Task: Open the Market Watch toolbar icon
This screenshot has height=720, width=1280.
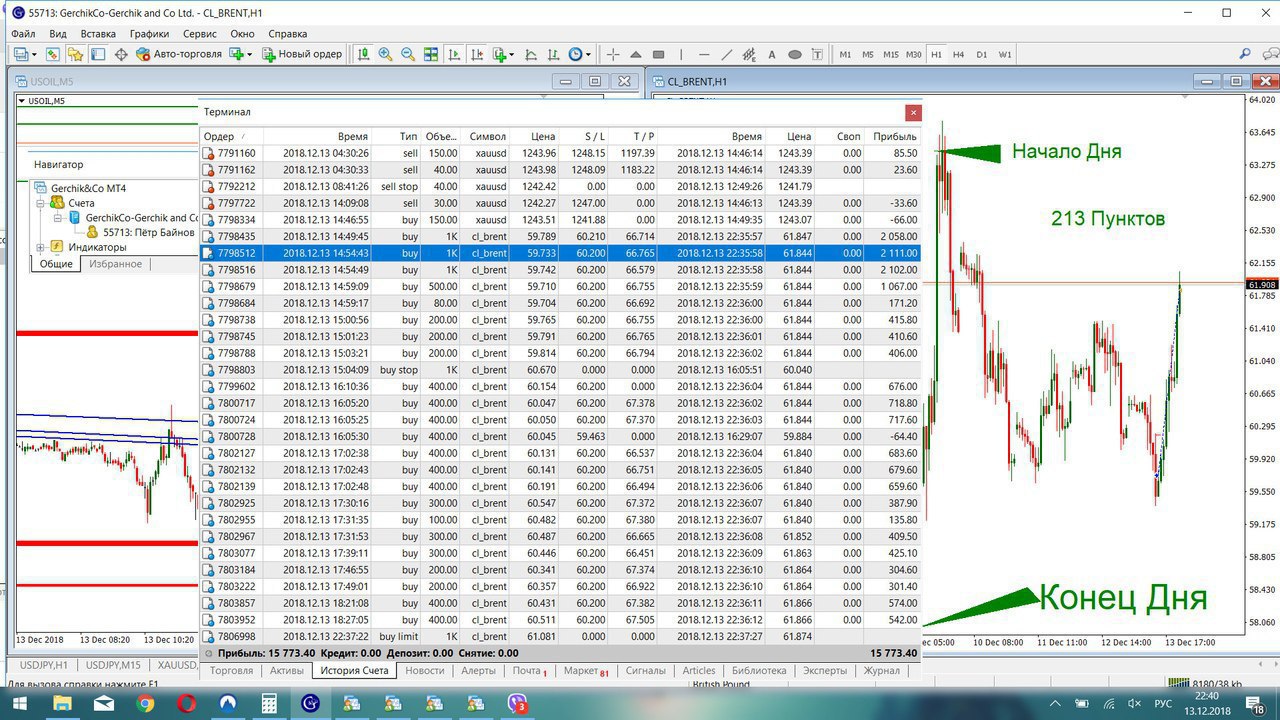Action: (x=52, y=54)
